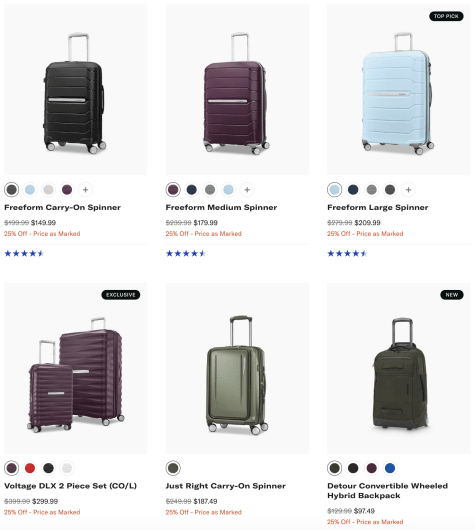Open star rating under Freeform Carry-On Spinner
The image size is (475, 530).
point(24,253)
